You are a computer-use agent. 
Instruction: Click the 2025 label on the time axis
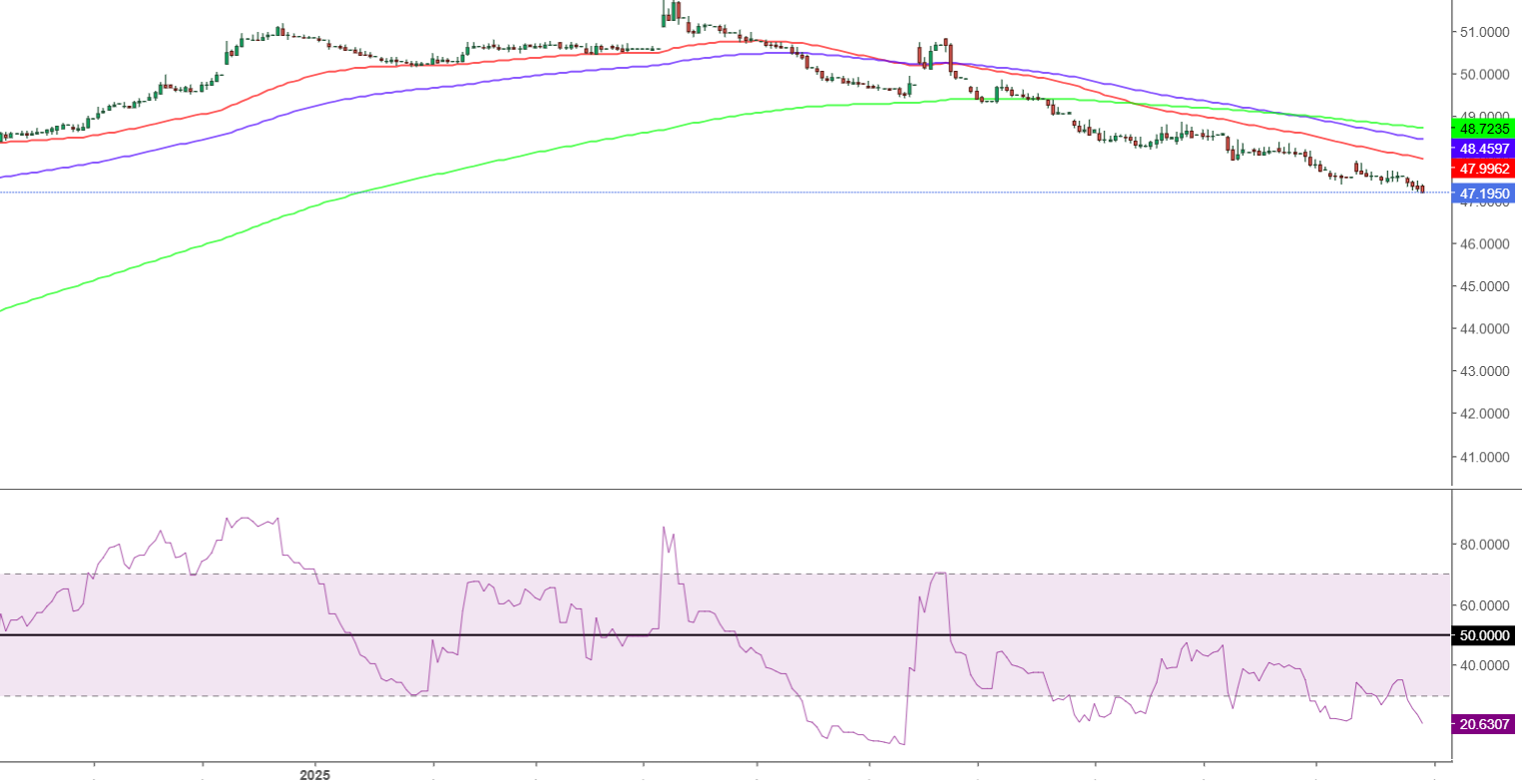pos(314,774)
